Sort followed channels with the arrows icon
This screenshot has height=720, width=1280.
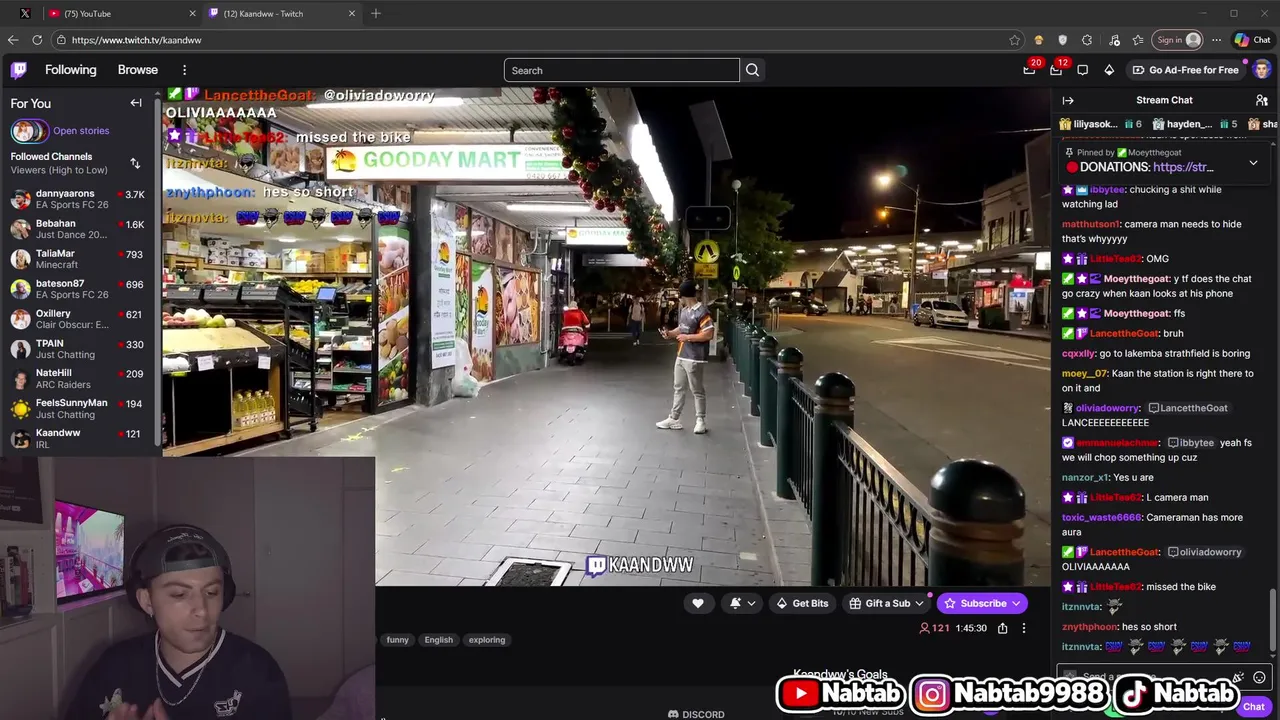[x=135, y=163]
